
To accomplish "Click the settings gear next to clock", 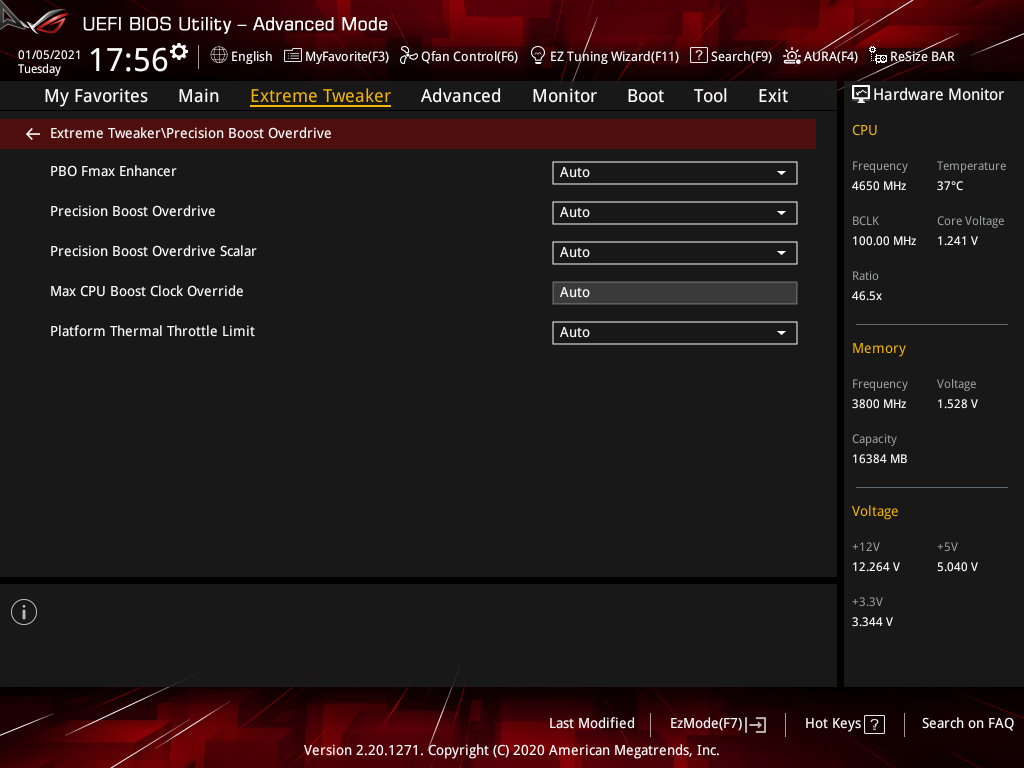I will tap(178, 52).
